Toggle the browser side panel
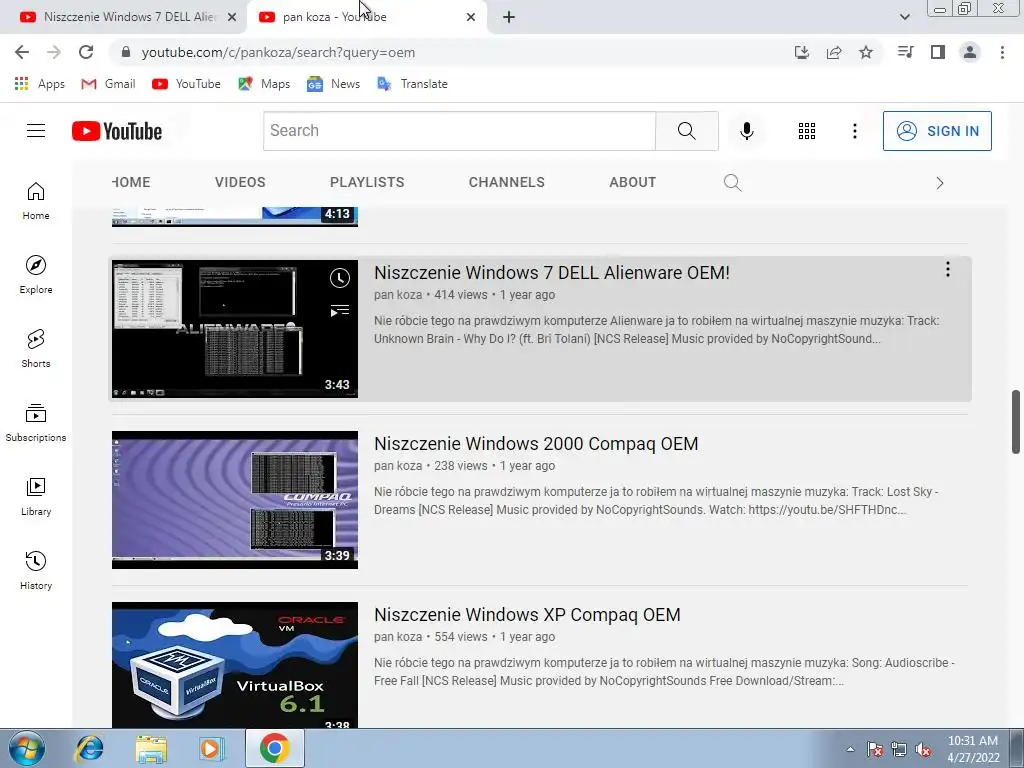 pyautogui.click(x=938, y=52)
